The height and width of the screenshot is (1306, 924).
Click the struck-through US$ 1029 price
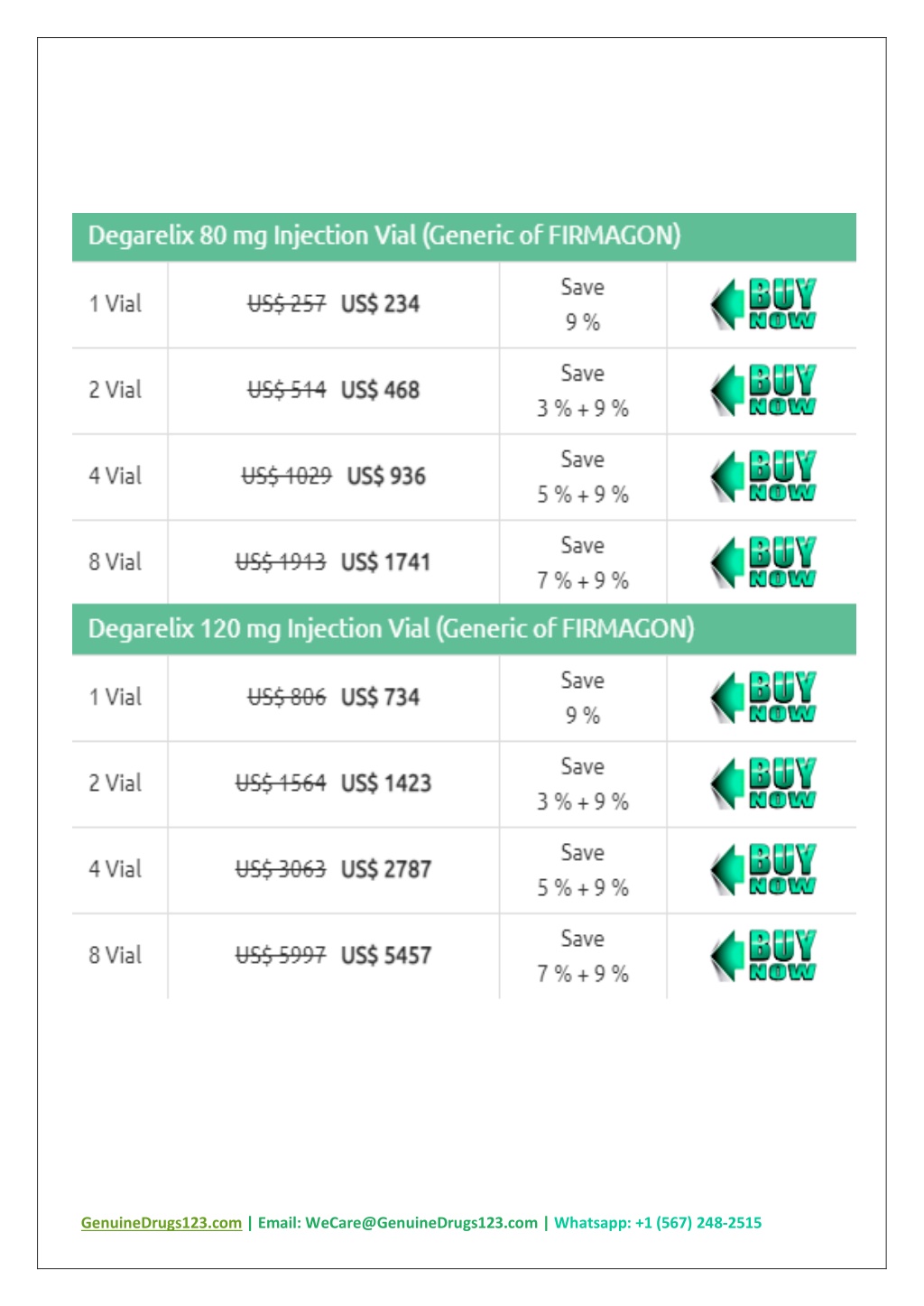(x=286, y=477)
